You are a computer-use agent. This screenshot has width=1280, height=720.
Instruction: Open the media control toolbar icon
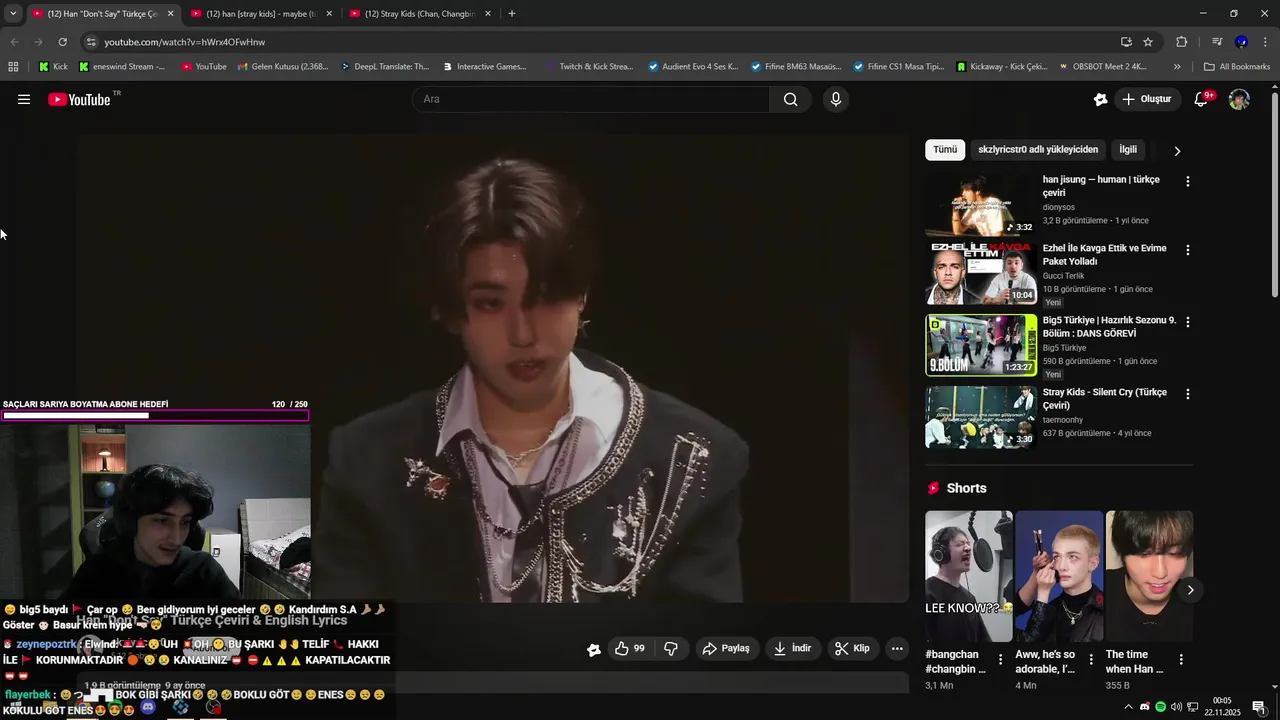(1217, 42)
